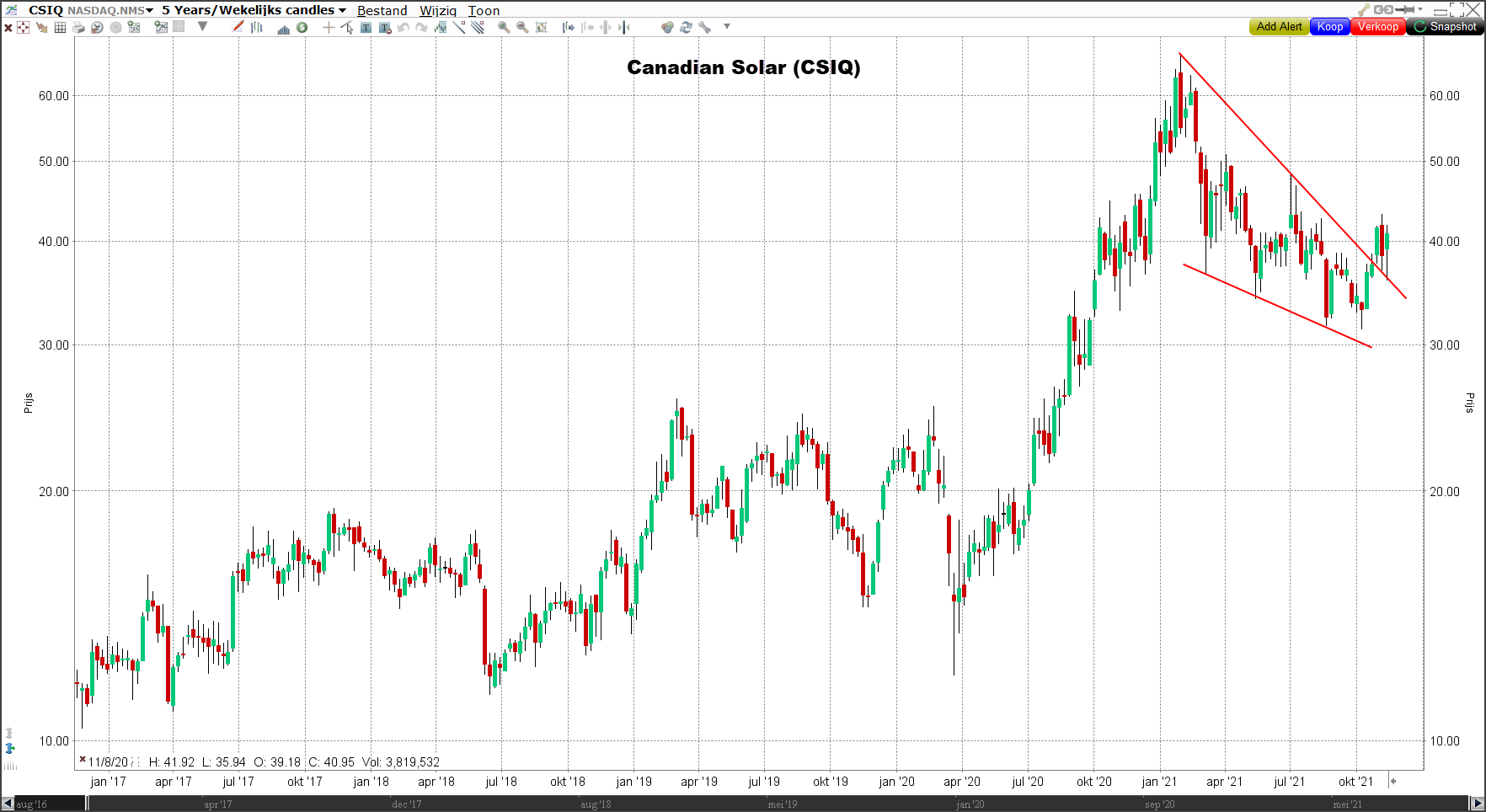
Task: Open the 5 Years/Wekelijks candles dropdown
Action: 342,11
